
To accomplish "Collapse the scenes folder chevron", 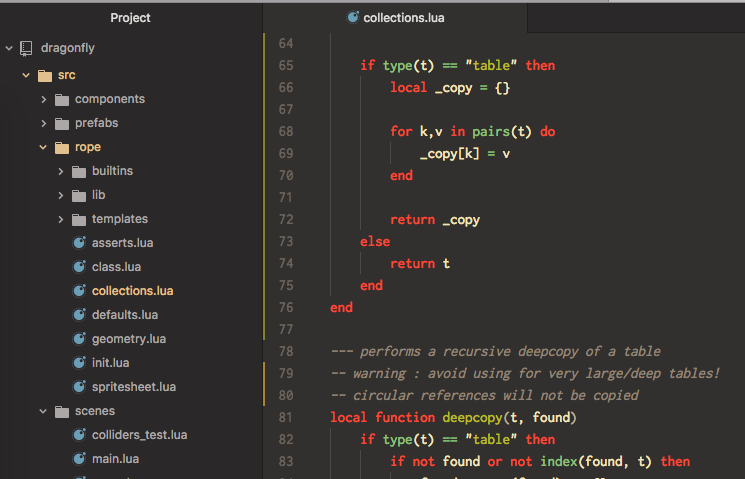I will coord(43,411).
